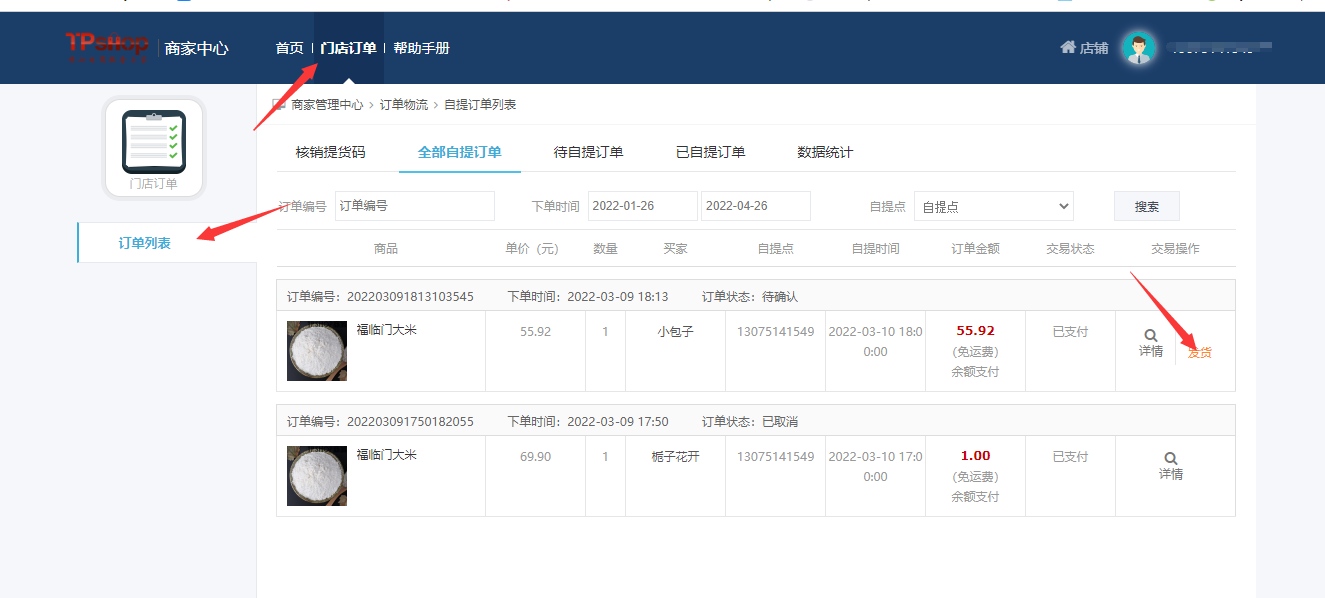
Task: Click the breadcrumb icon before 商家管理中心
Action: click(x=279, y=104)
